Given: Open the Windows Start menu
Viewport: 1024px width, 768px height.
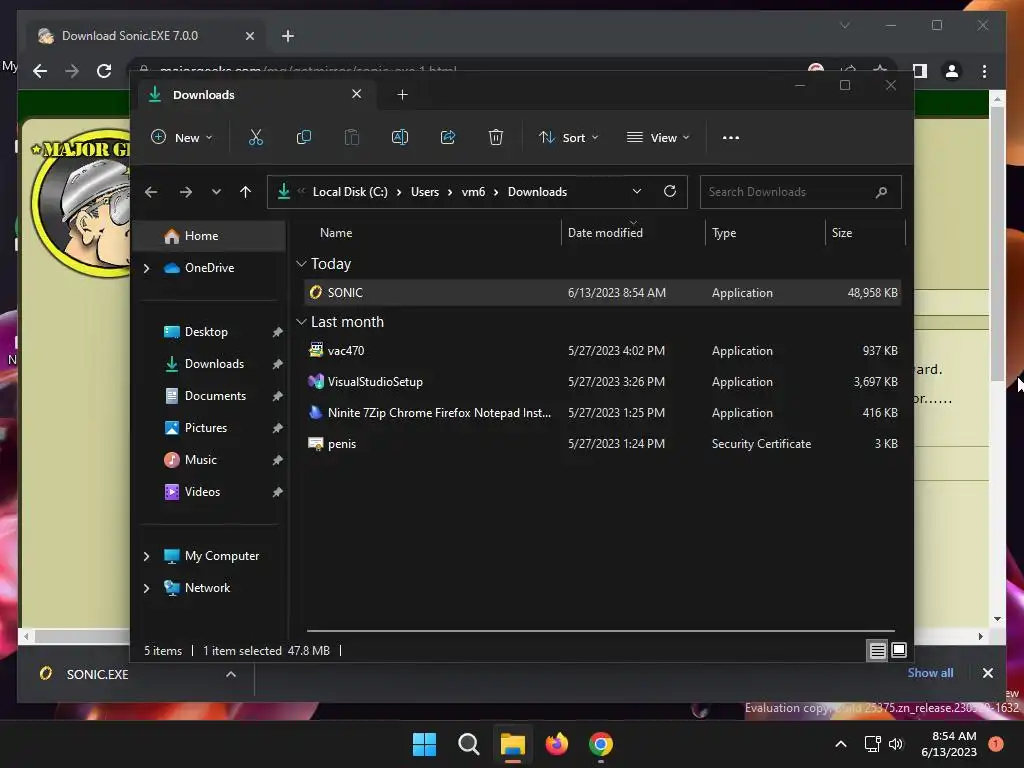Looking at the screenshot, I should pyautogui.click(x=424, y=744).
